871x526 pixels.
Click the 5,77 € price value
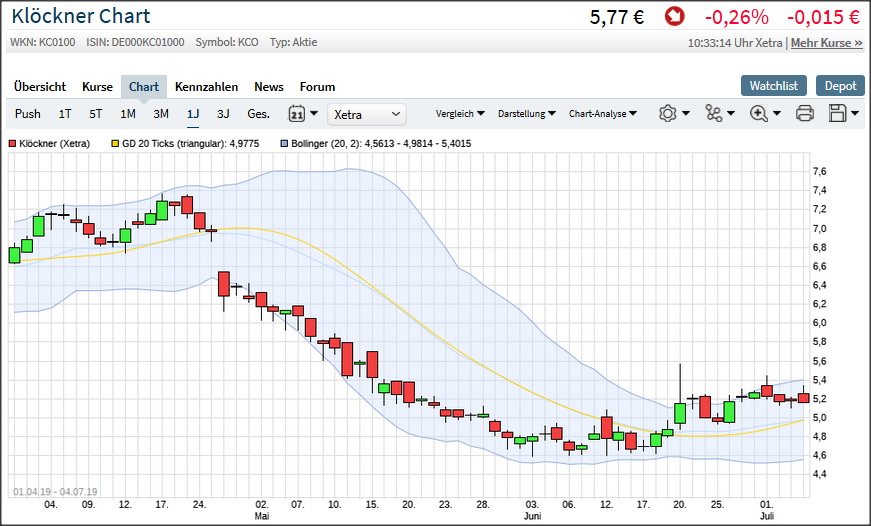617,17
